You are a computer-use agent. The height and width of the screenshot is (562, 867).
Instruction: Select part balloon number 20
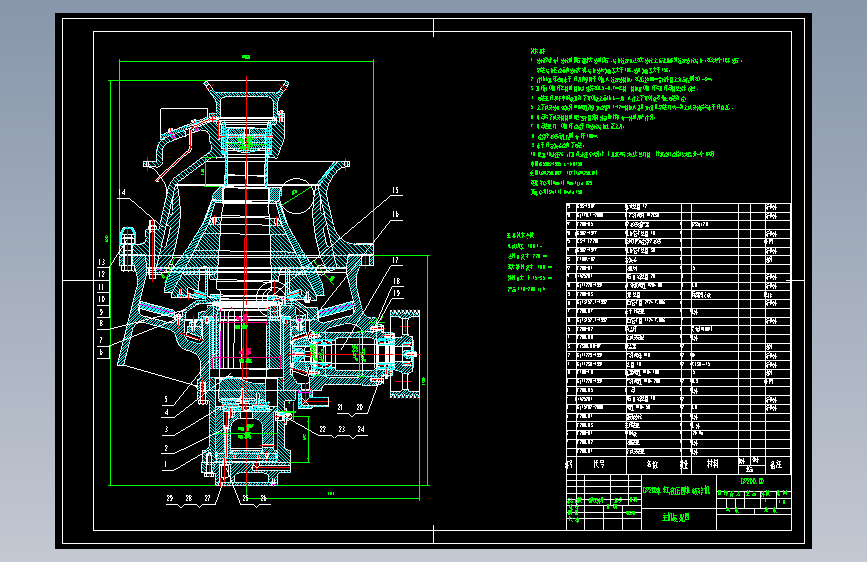click(359, 408)
